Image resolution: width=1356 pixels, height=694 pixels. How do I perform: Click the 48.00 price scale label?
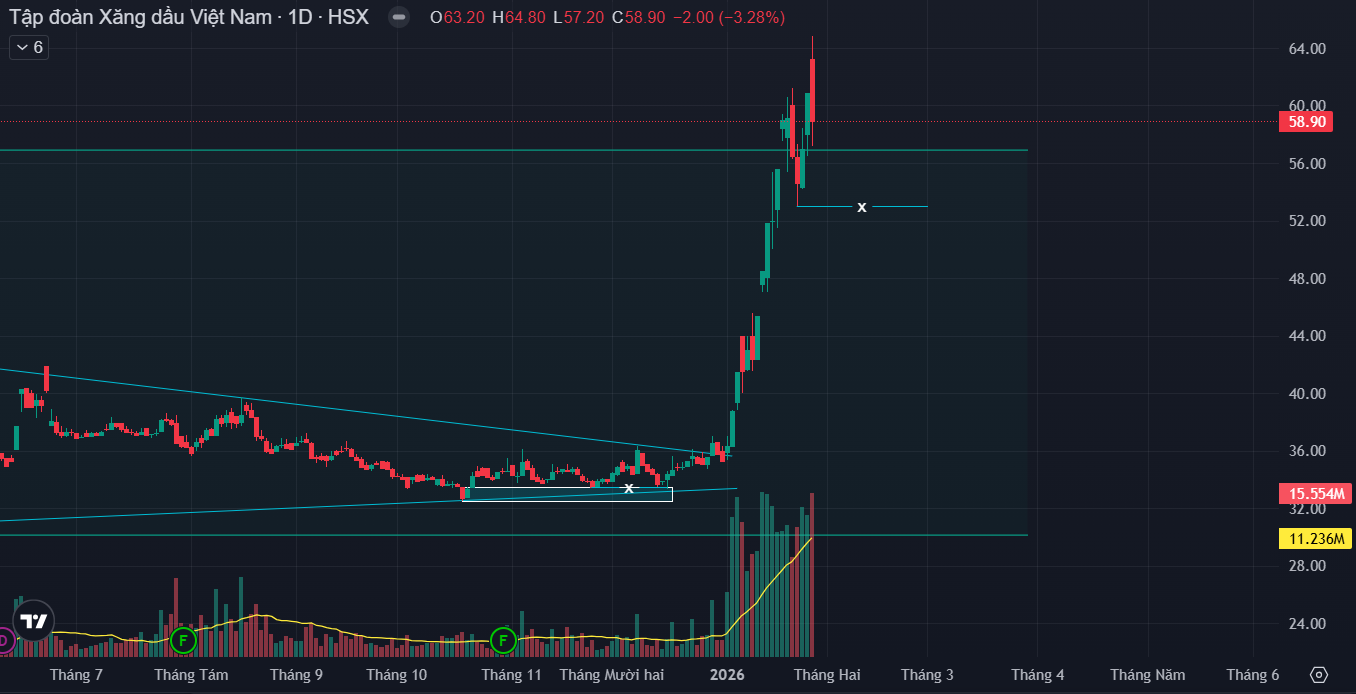(x=1308, y=279)
